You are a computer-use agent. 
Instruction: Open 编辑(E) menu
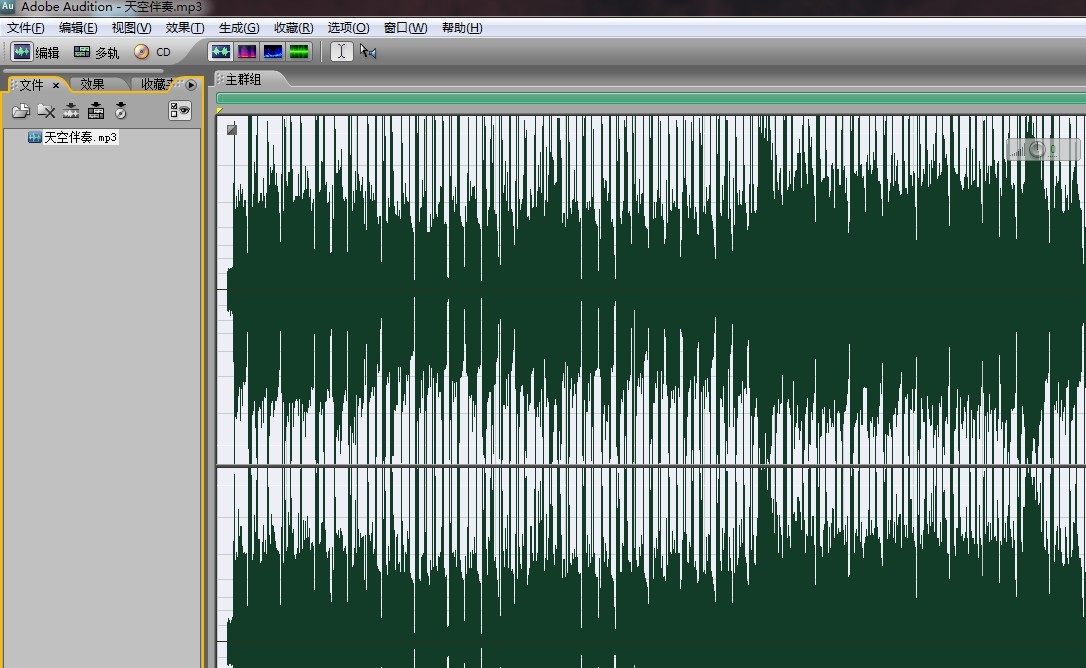(x=78, y=28)
